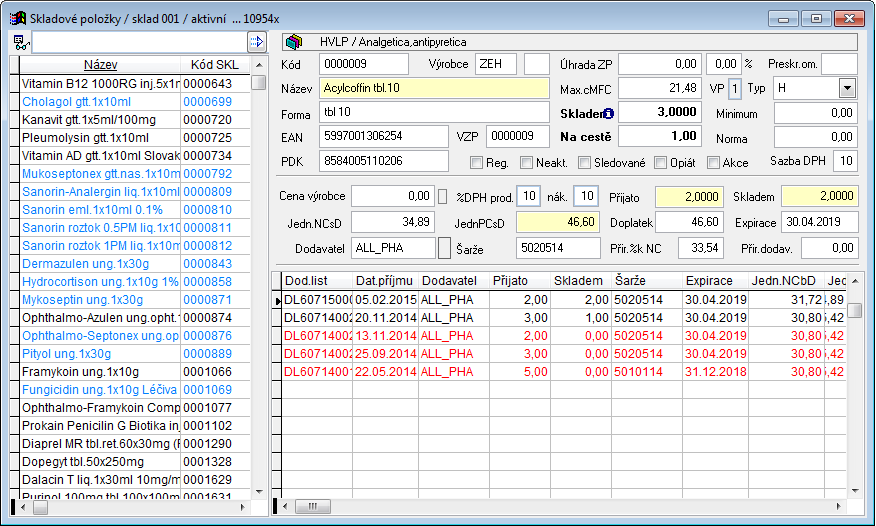Click the small button next to Dodavatel field
Viewport: 876px width, 526px height.
(x=444, y=247)
